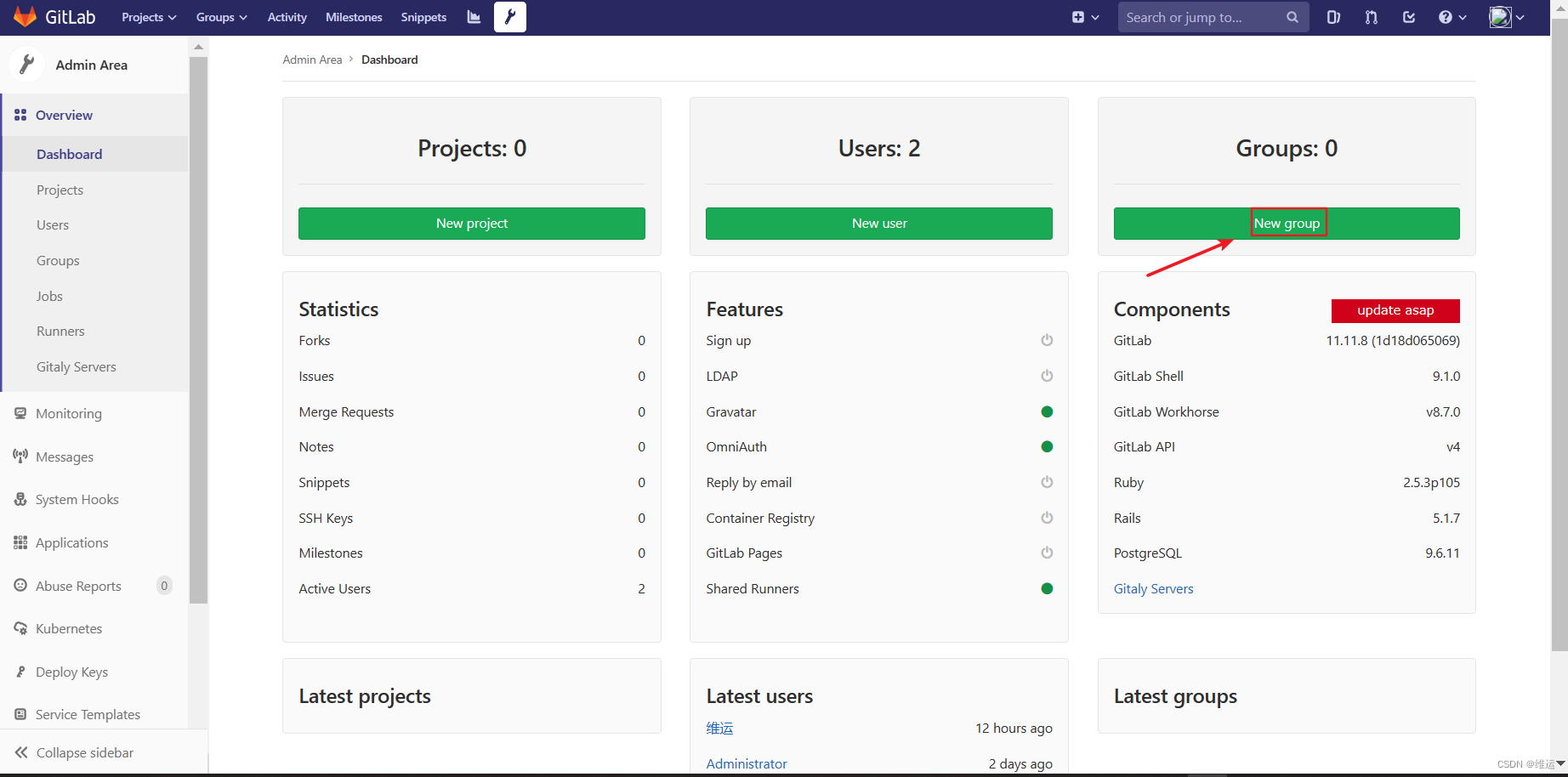Open the 维运 user link
This screenshot has width=1568, height=777.
719,728
